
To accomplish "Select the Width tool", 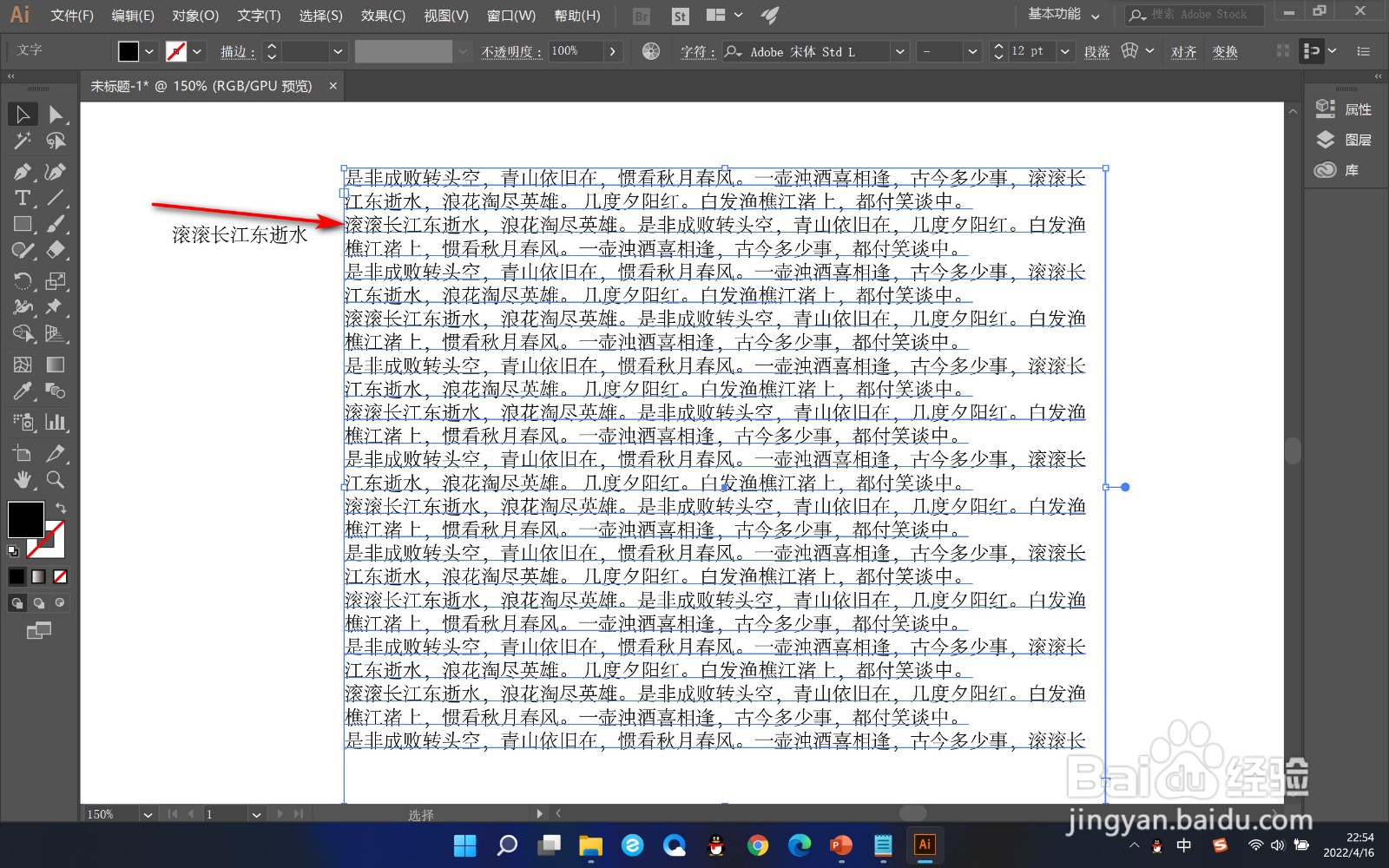I will click(23, 306).
